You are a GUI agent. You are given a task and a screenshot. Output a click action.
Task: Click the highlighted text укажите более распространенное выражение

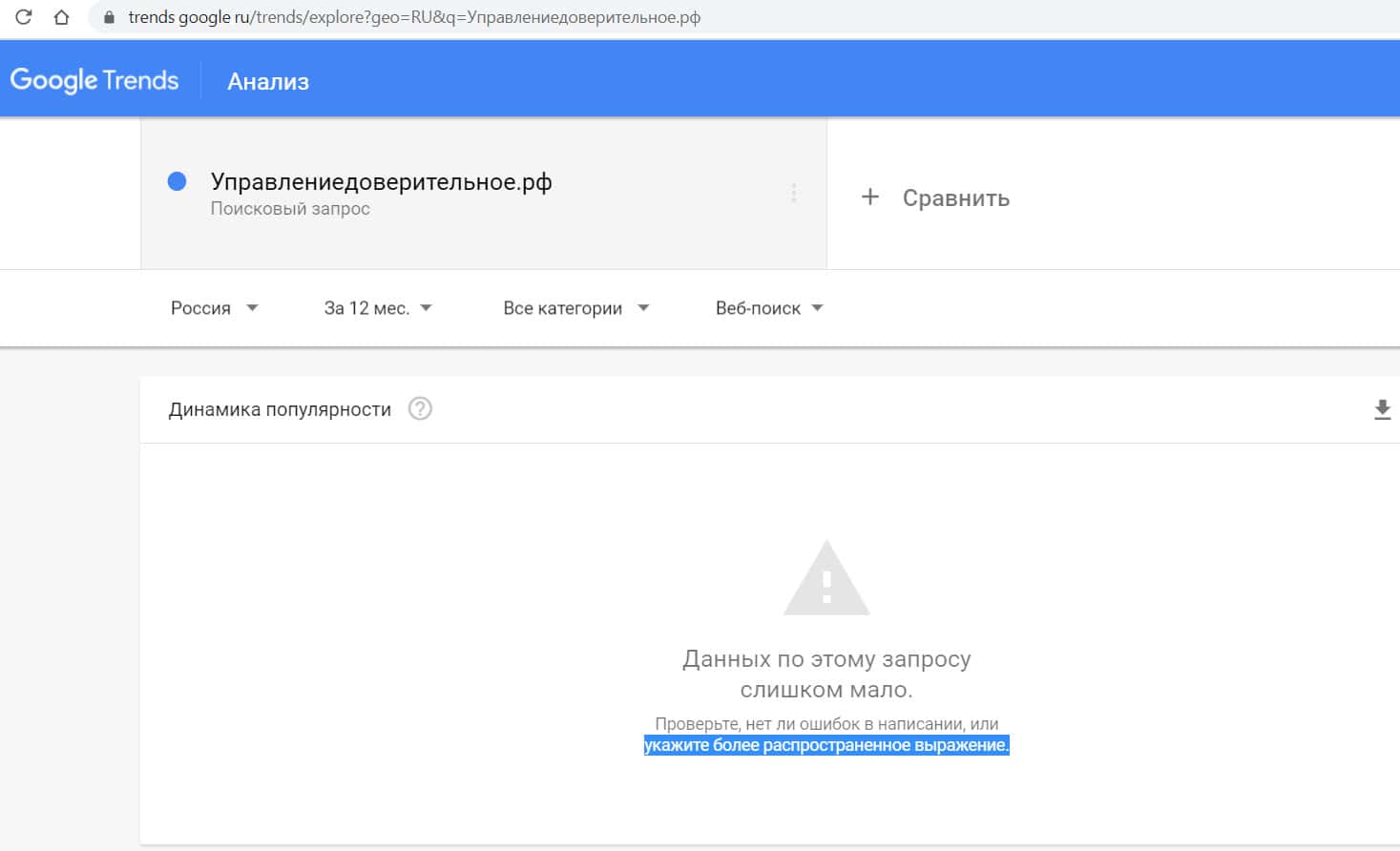(x=826, y=745)
